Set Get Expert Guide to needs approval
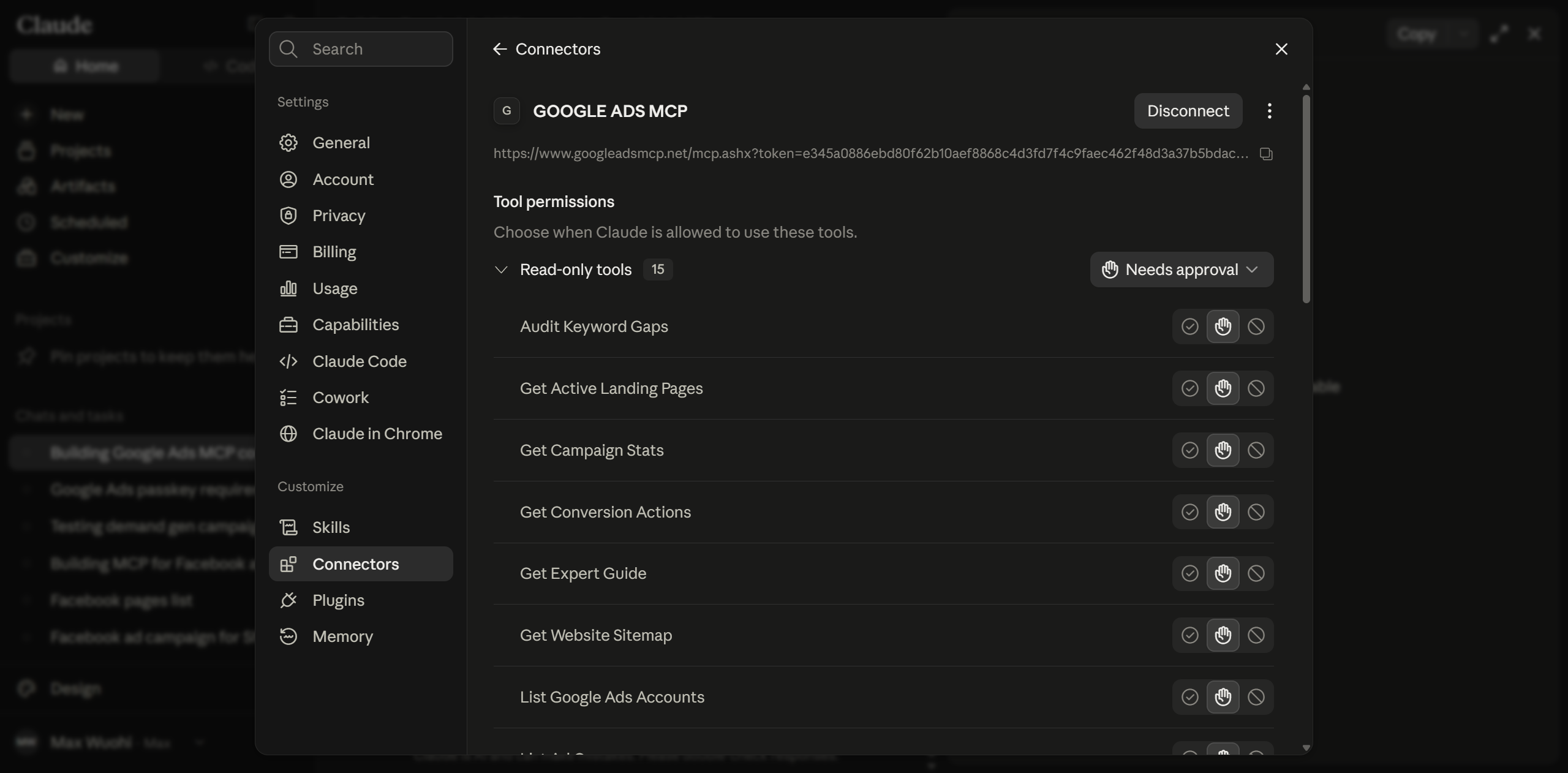 click(x=1223, y=573)
